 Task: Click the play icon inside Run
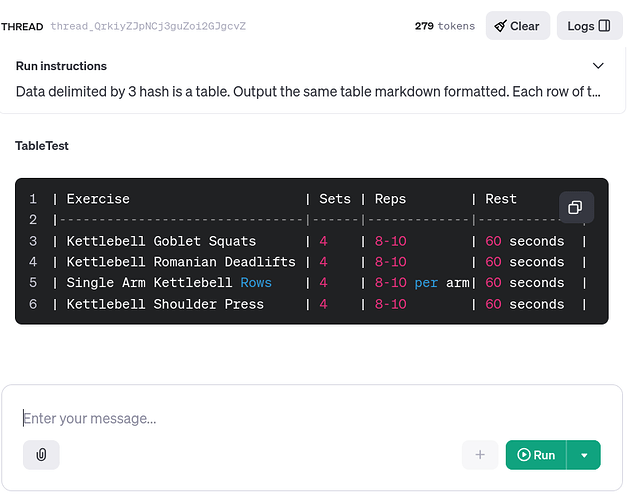point(524,455)
